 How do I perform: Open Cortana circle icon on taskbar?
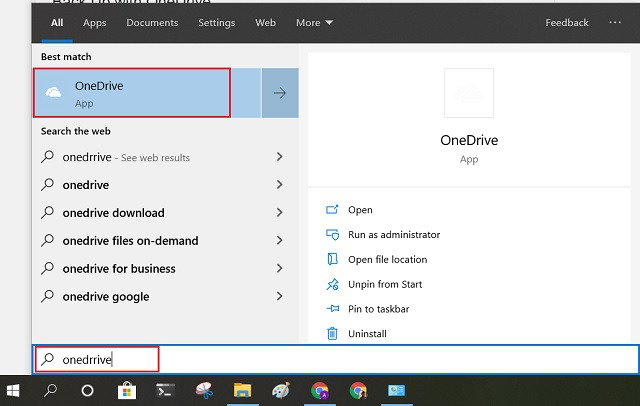[x=87, y=391]
